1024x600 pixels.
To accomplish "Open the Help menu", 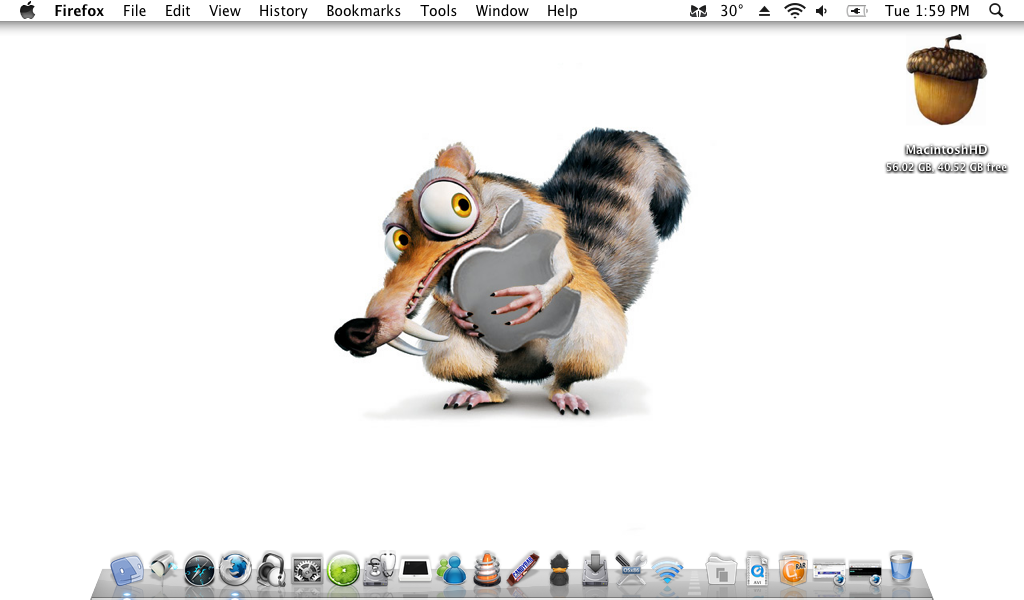I will pos(562,11).
